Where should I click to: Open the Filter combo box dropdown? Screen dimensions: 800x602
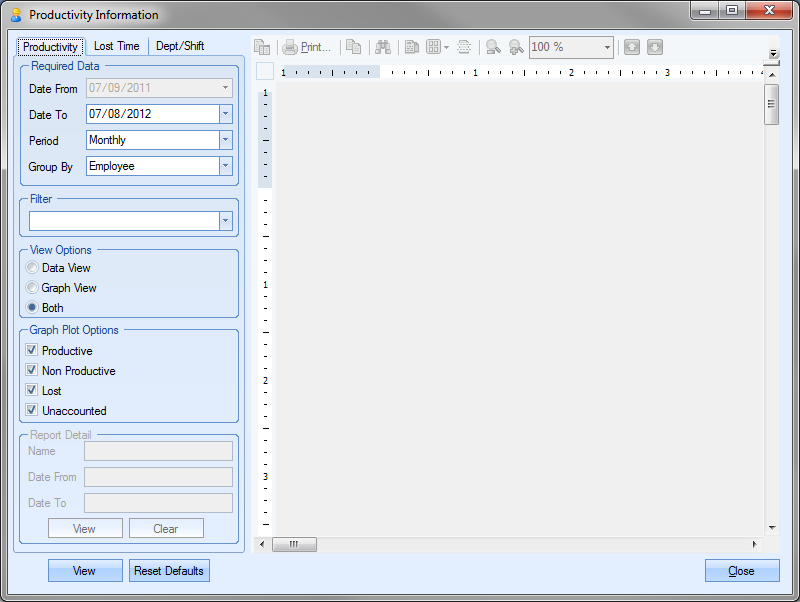[x=225, y=221]
